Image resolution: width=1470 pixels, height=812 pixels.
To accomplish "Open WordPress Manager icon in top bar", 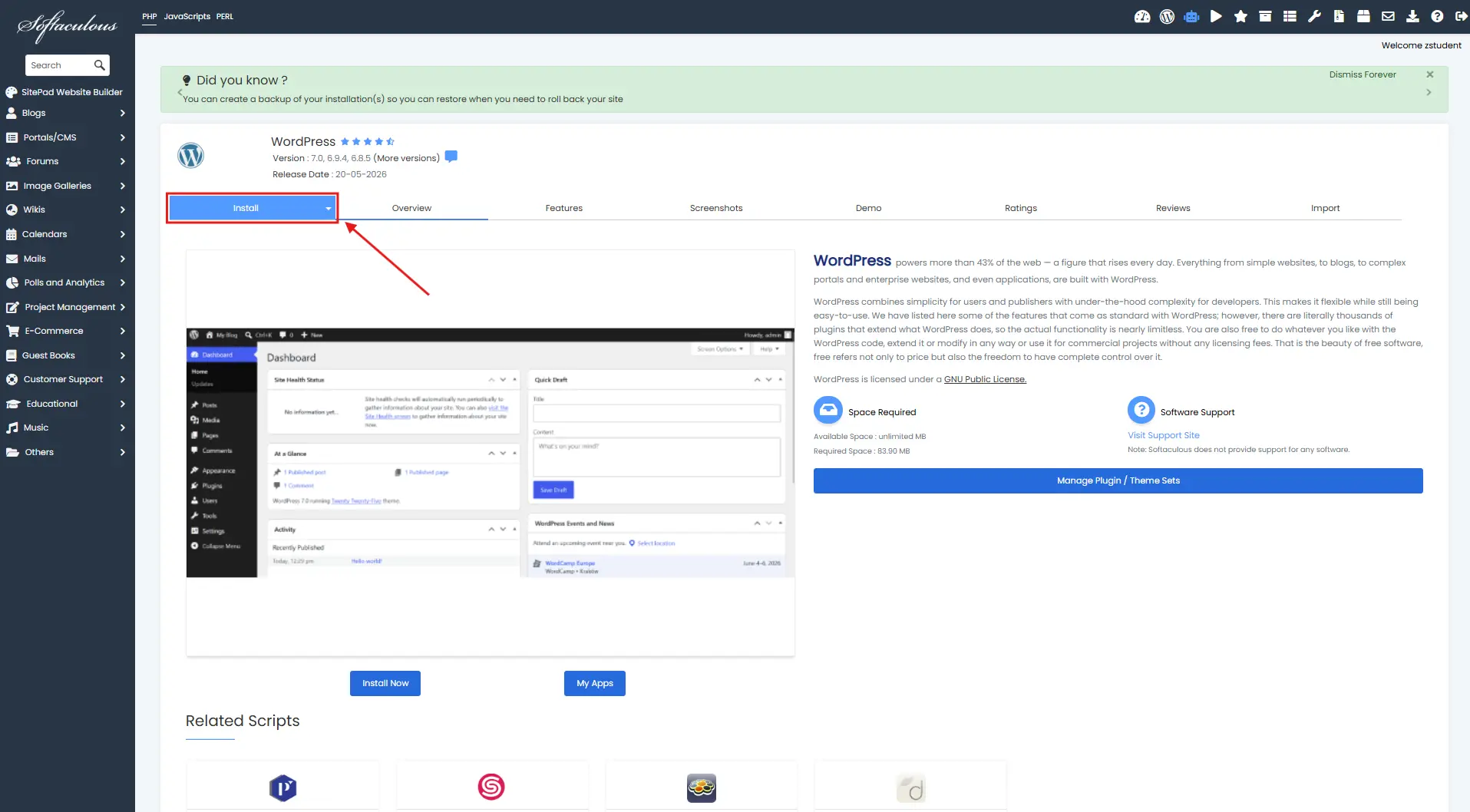I will pyautogui.click(x=1167, y=16).
